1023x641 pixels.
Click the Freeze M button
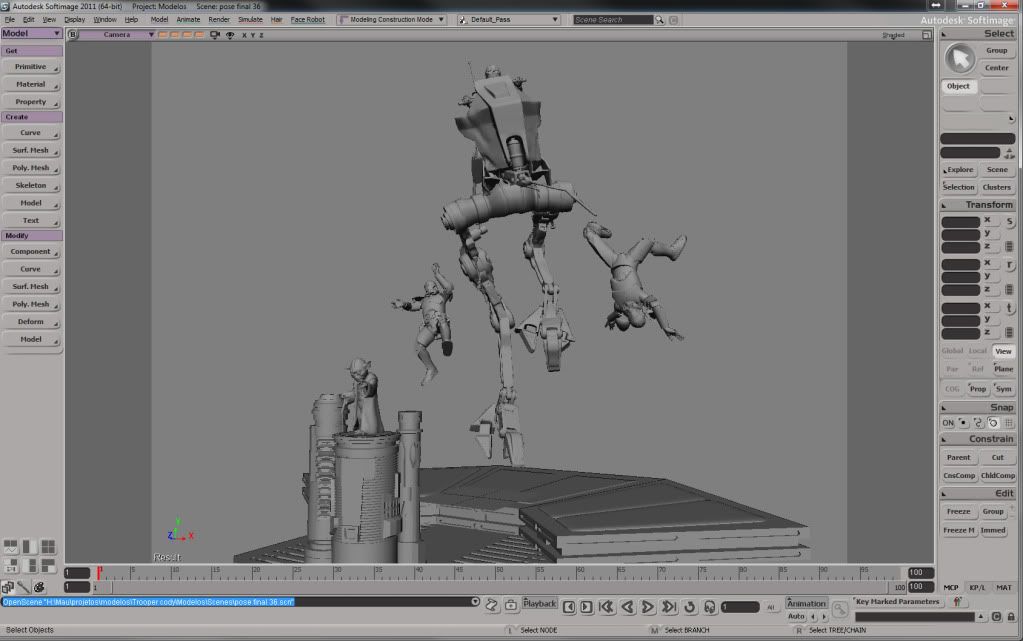[x=959, y=530]
